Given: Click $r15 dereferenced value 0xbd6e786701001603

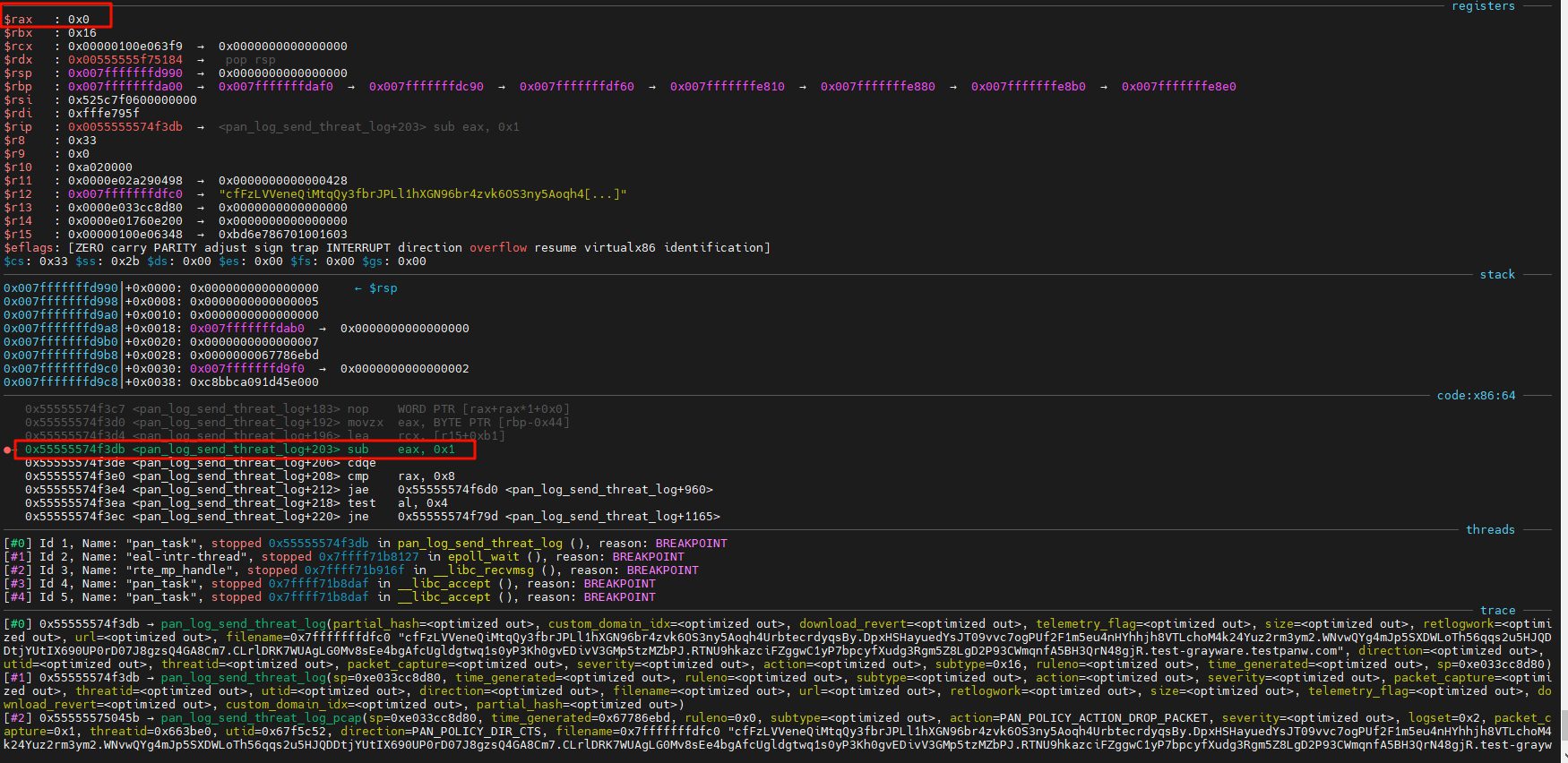Looking at the screenshot, I should pyautogui.click(x=283, y=234).
